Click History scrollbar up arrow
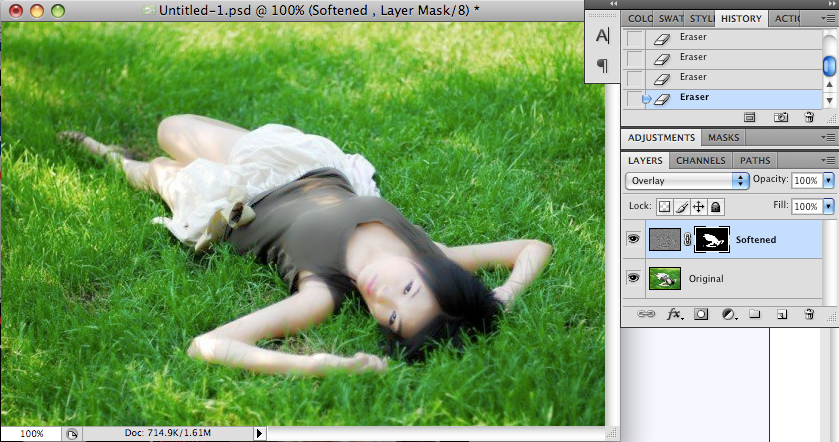839x442 pixels. tap(829, 84)
